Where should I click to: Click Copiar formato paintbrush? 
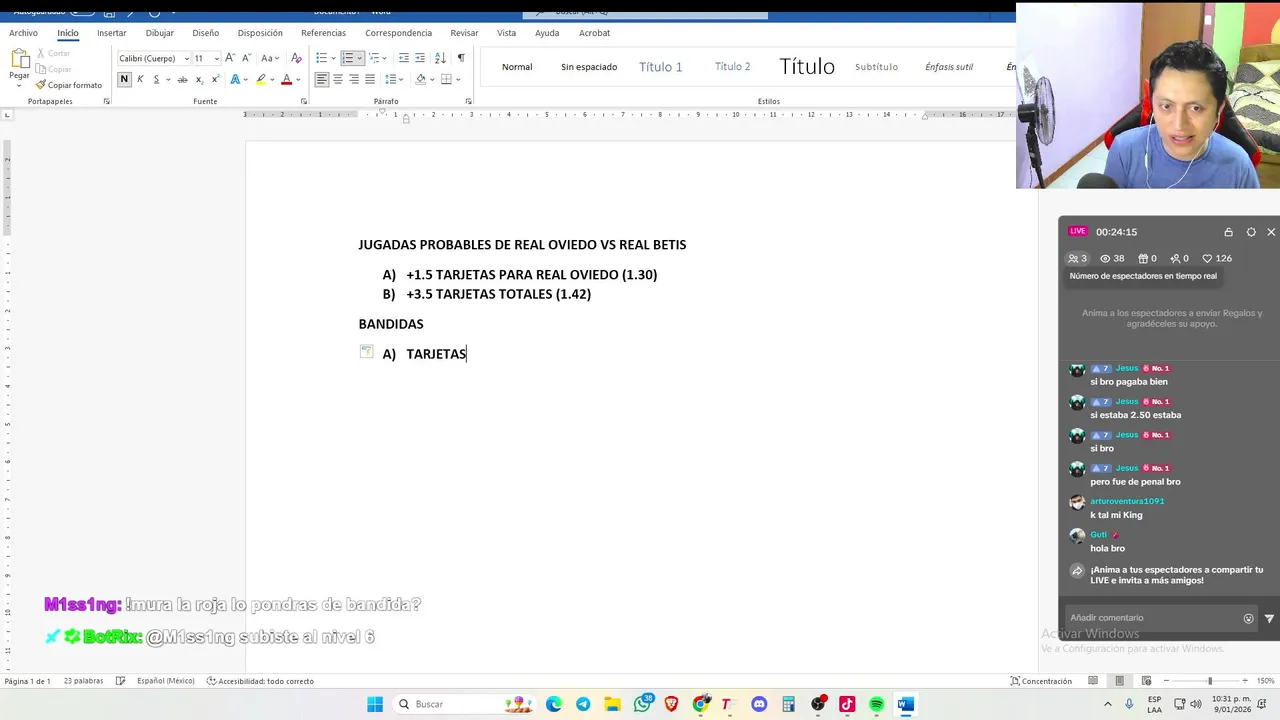click(68, 85)
